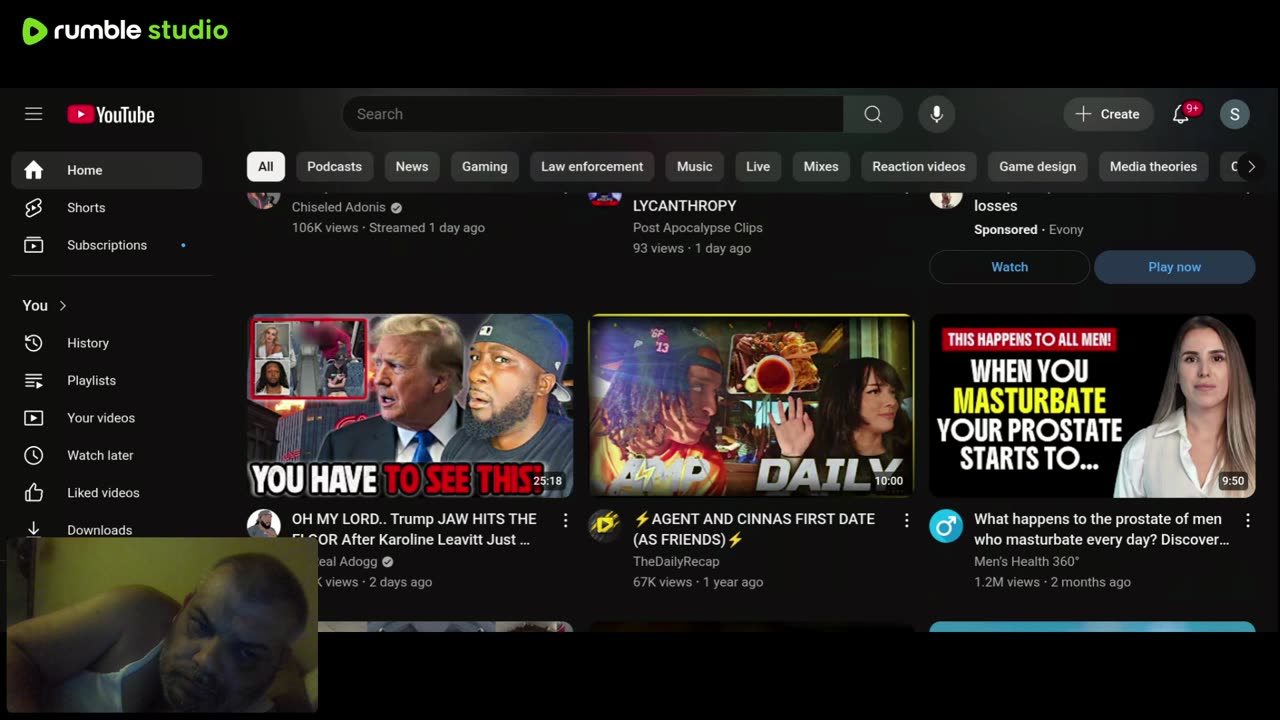This screenshot has height=720, width=1280.
Task: Open Liked videos in sidebar
Action: click(x=107, y=493)
